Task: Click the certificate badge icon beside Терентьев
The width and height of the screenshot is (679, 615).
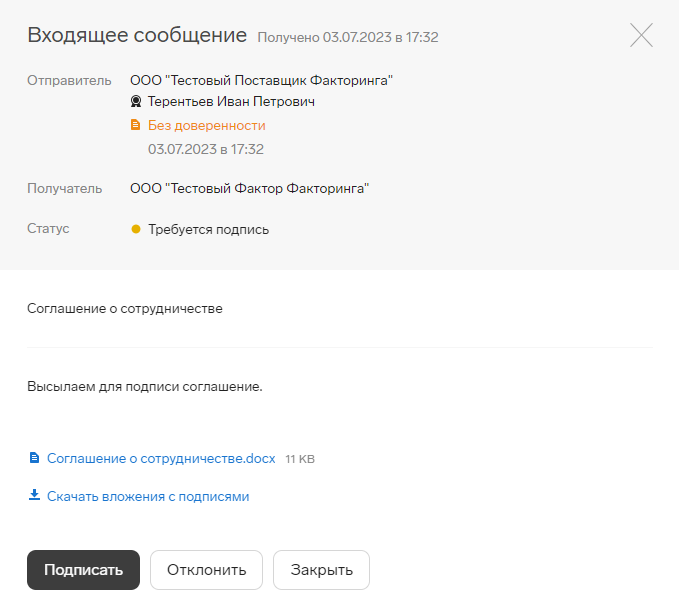Action: (136, 101)
